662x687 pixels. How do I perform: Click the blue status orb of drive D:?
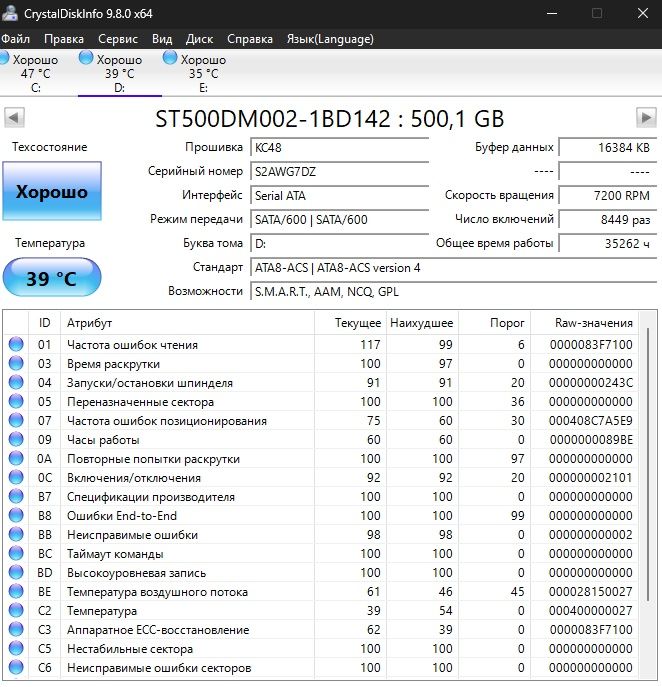(85, 57)
